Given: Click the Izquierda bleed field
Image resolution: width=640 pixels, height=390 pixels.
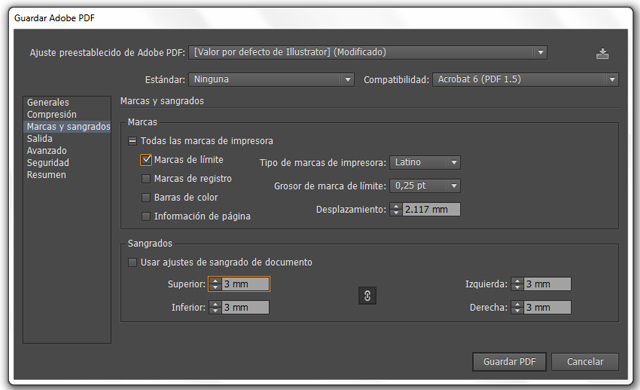Looking at the screenshot, I should click(x=547, y=284).
